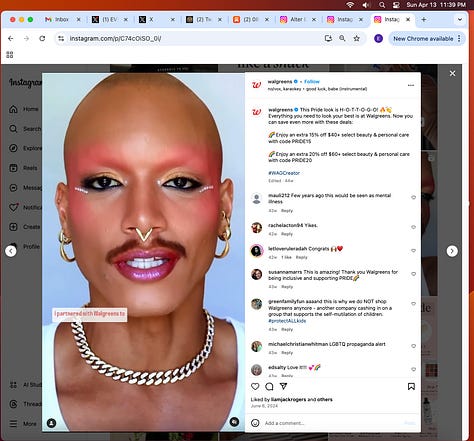Image resolution: width=474 pixels, height=441 pixels.
Task: Open the Explore compass icon
Action: [x=13, y=148]
